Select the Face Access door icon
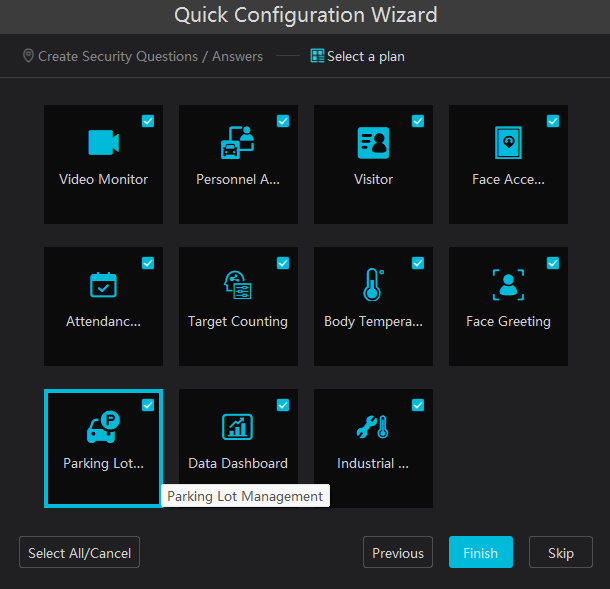The width and height of the screenshot is (610, 589). 508,143
